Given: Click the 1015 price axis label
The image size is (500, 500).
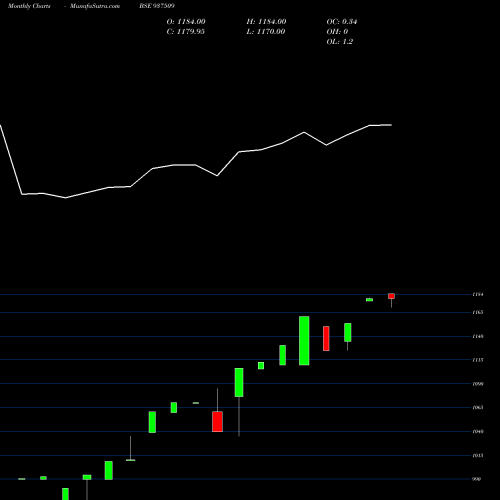Looking at the screenshot, I should (x=478, y=455).
